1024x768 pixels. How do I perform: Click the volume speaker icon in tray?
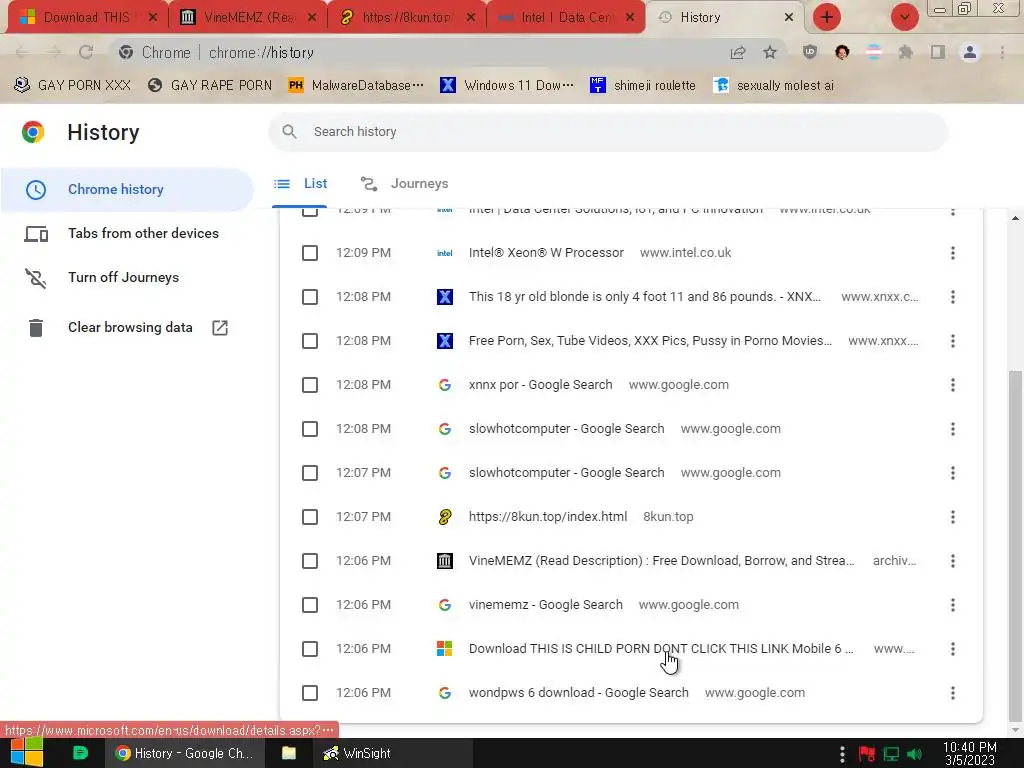pos(915,754)
